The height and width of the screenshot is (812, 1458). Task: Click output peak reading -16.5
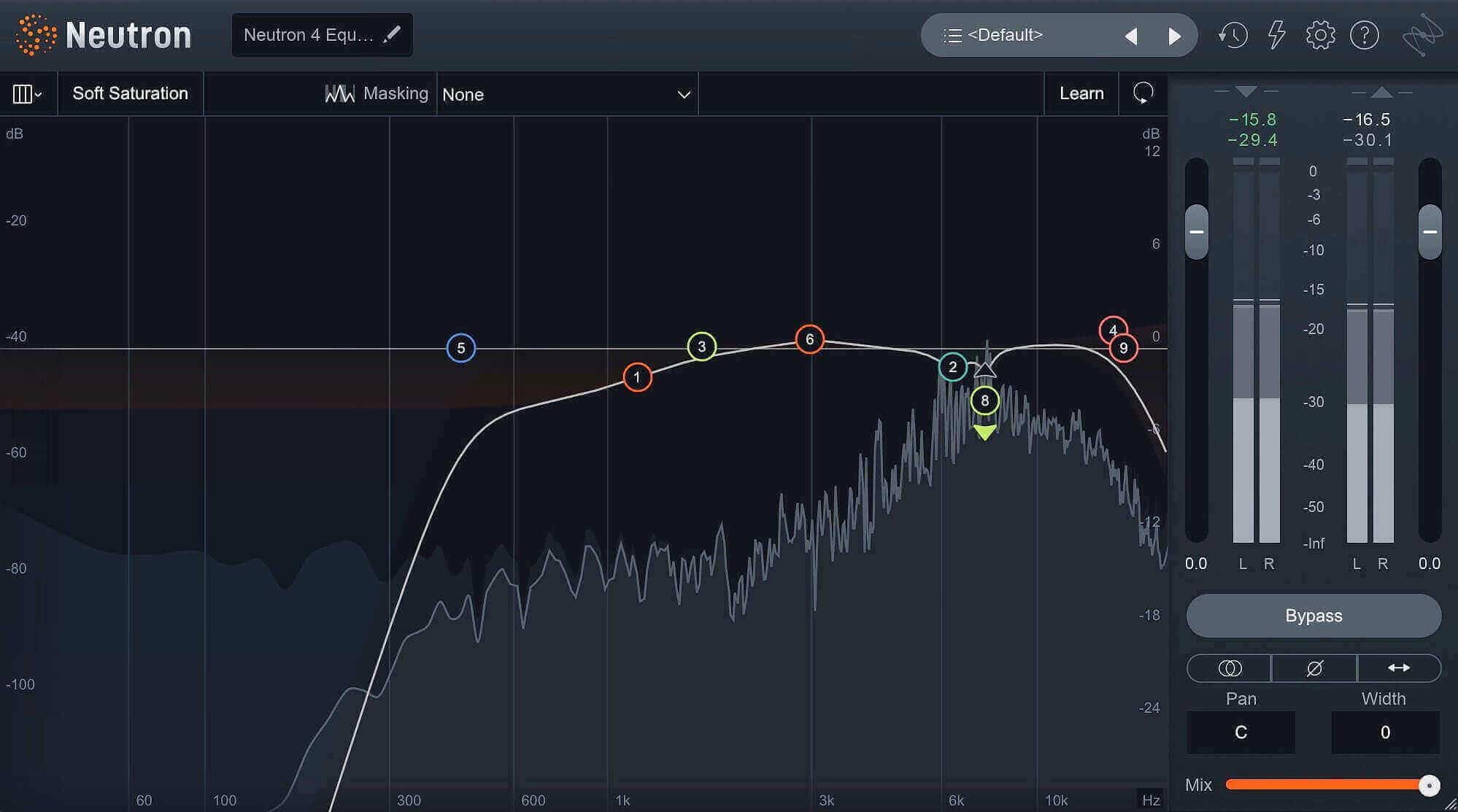tap(1367, 119)
